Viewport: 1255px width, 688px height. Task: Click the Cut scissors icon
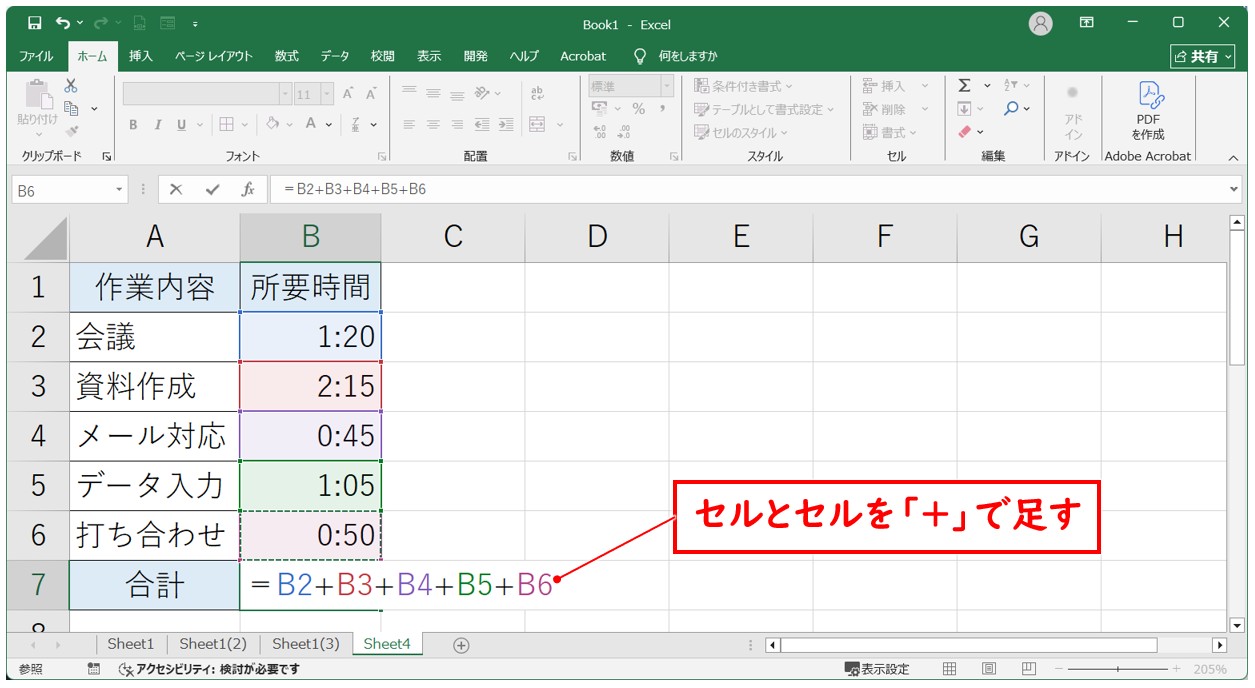click(x=71, y=86)
